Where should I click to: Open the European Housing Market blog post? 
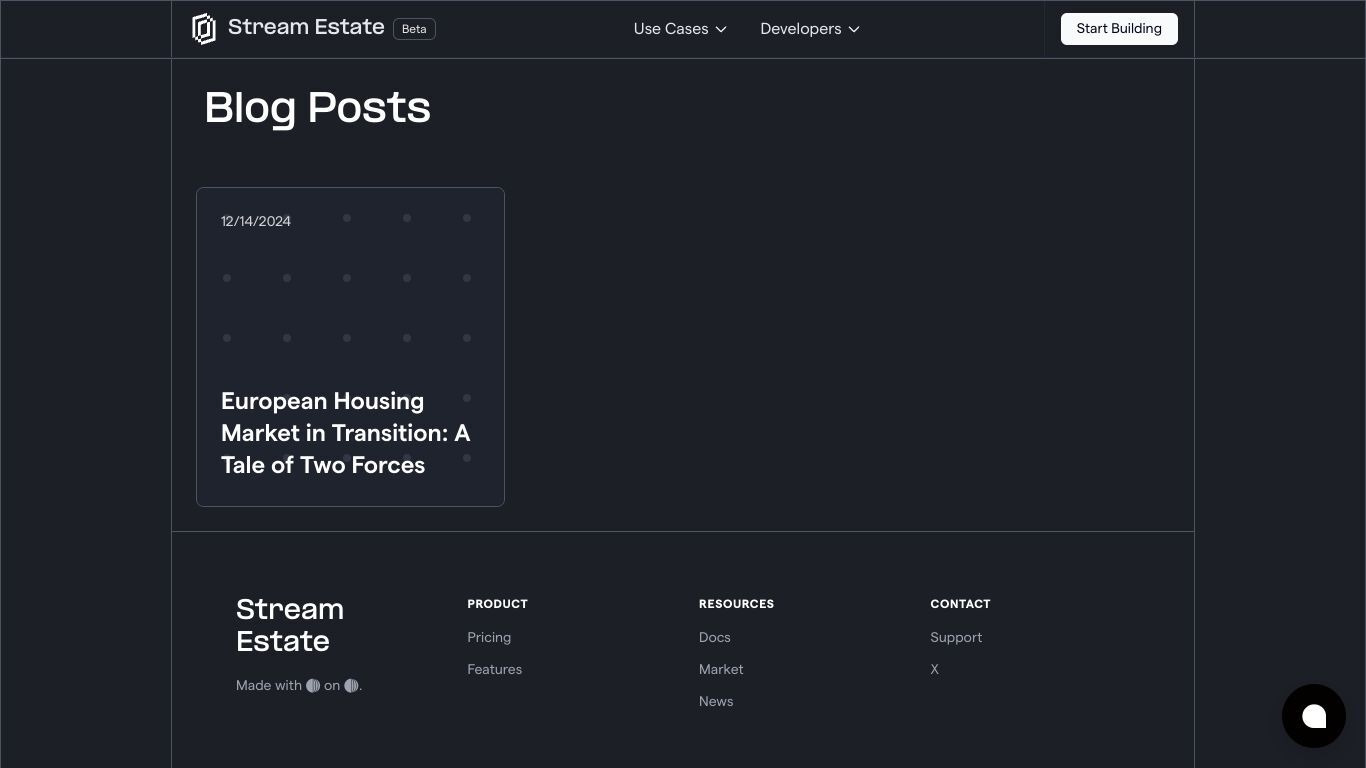click(350, 347)
